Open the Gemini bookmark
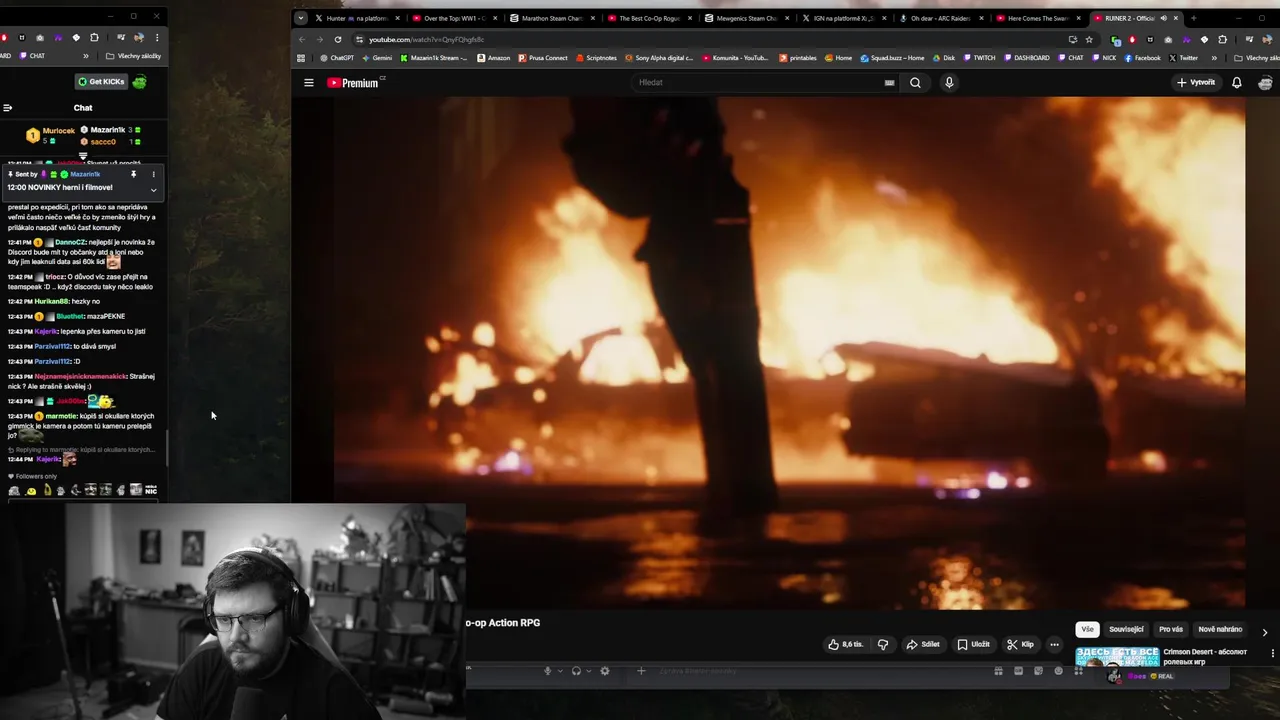Viewport: 1280px width, 720px height. [x=377, y=58]
